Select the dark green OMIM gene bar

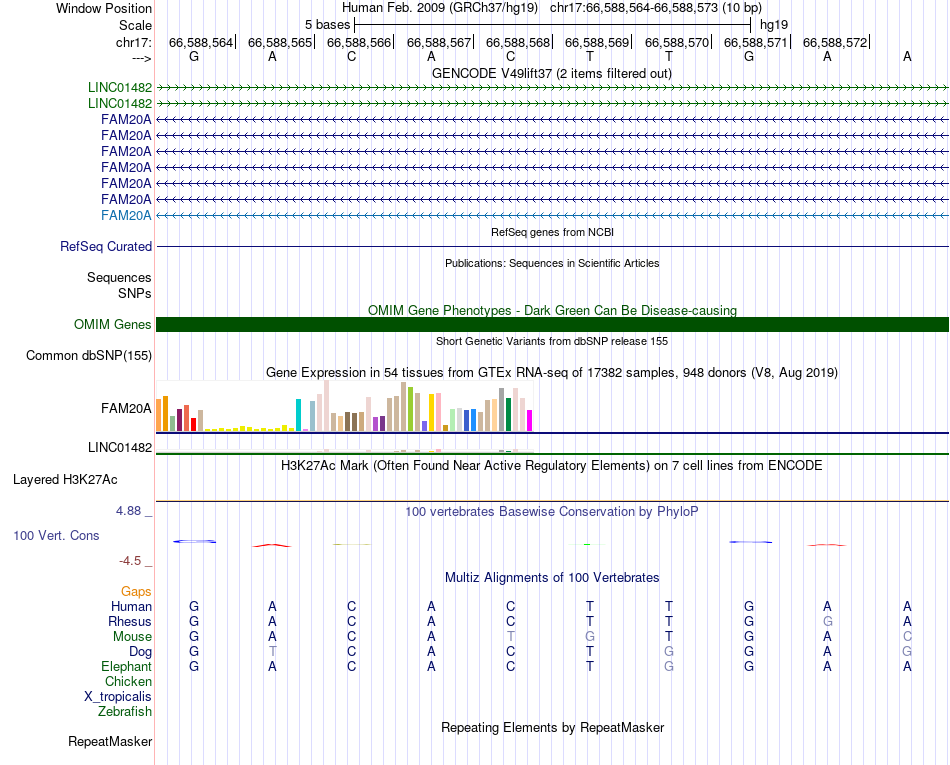point(552,325)
